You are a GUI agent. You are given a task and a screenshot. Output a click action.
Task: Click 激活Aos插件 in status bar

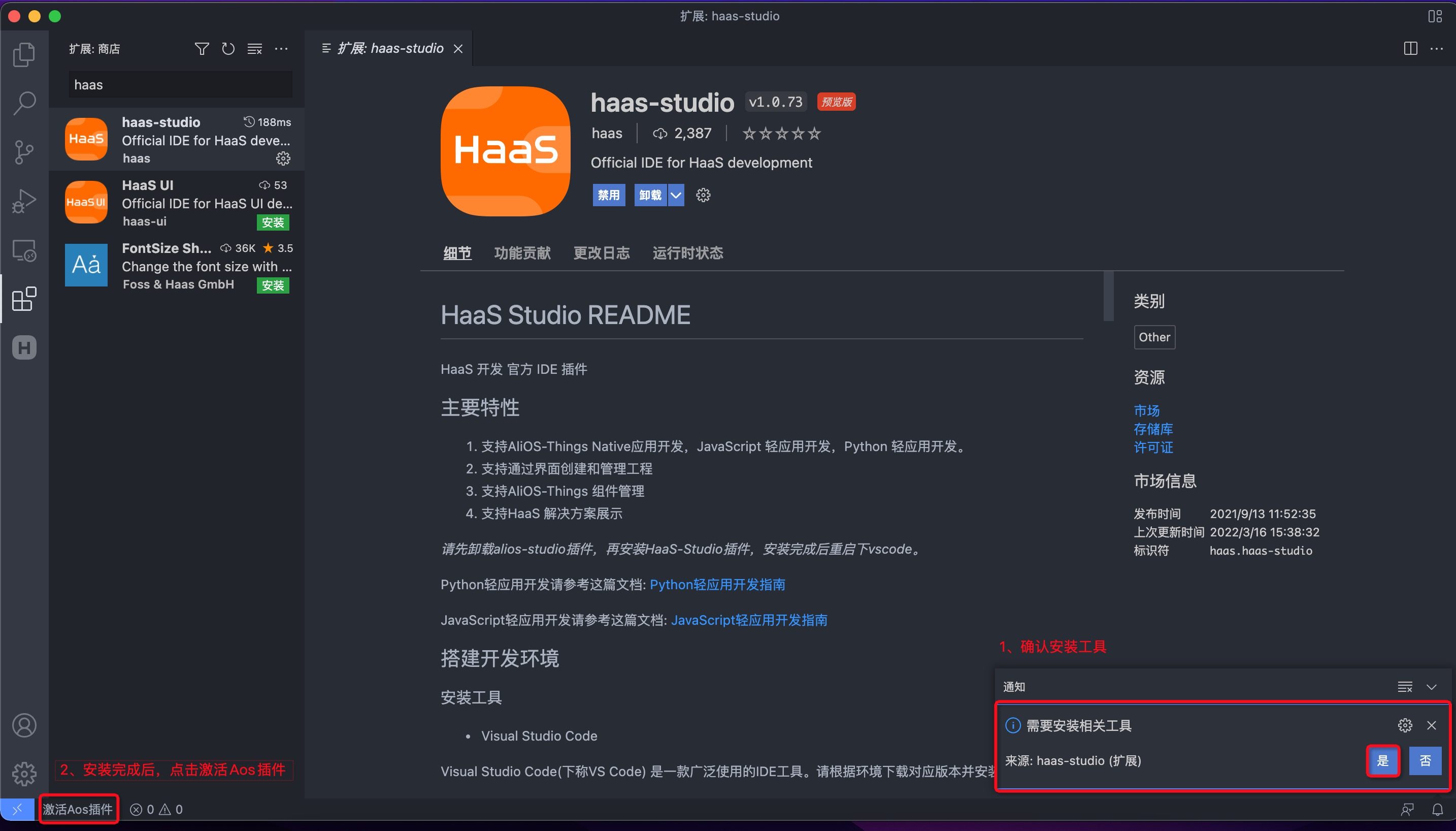click(x=78, y=809)
